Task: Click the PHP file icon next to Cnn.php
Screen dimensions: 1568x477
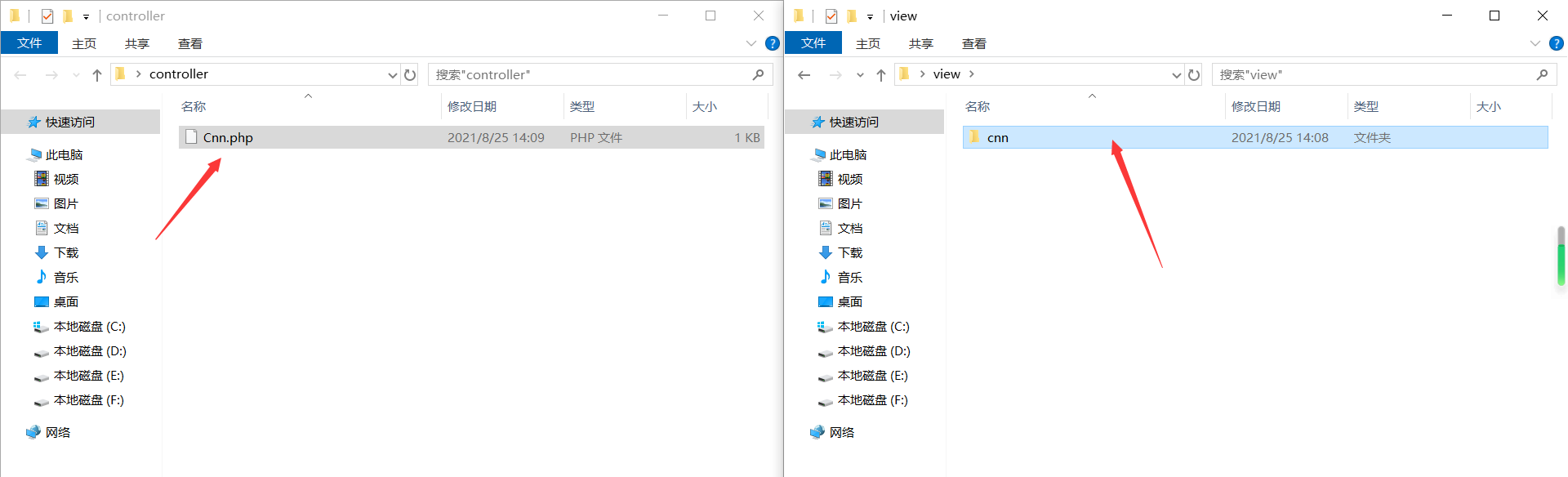Action: click(191, 137)
